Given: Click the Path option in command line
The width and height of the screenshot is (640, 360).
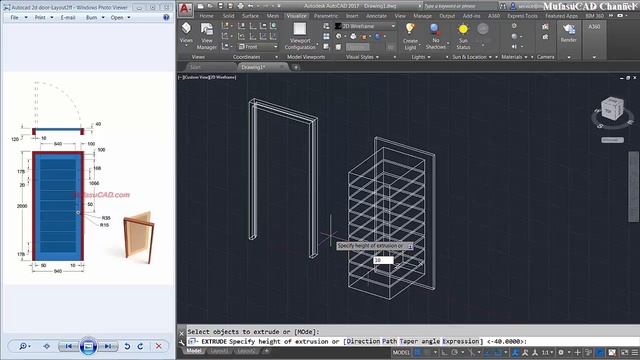Looking at the screenshot, I should click(x=389, y=341).
